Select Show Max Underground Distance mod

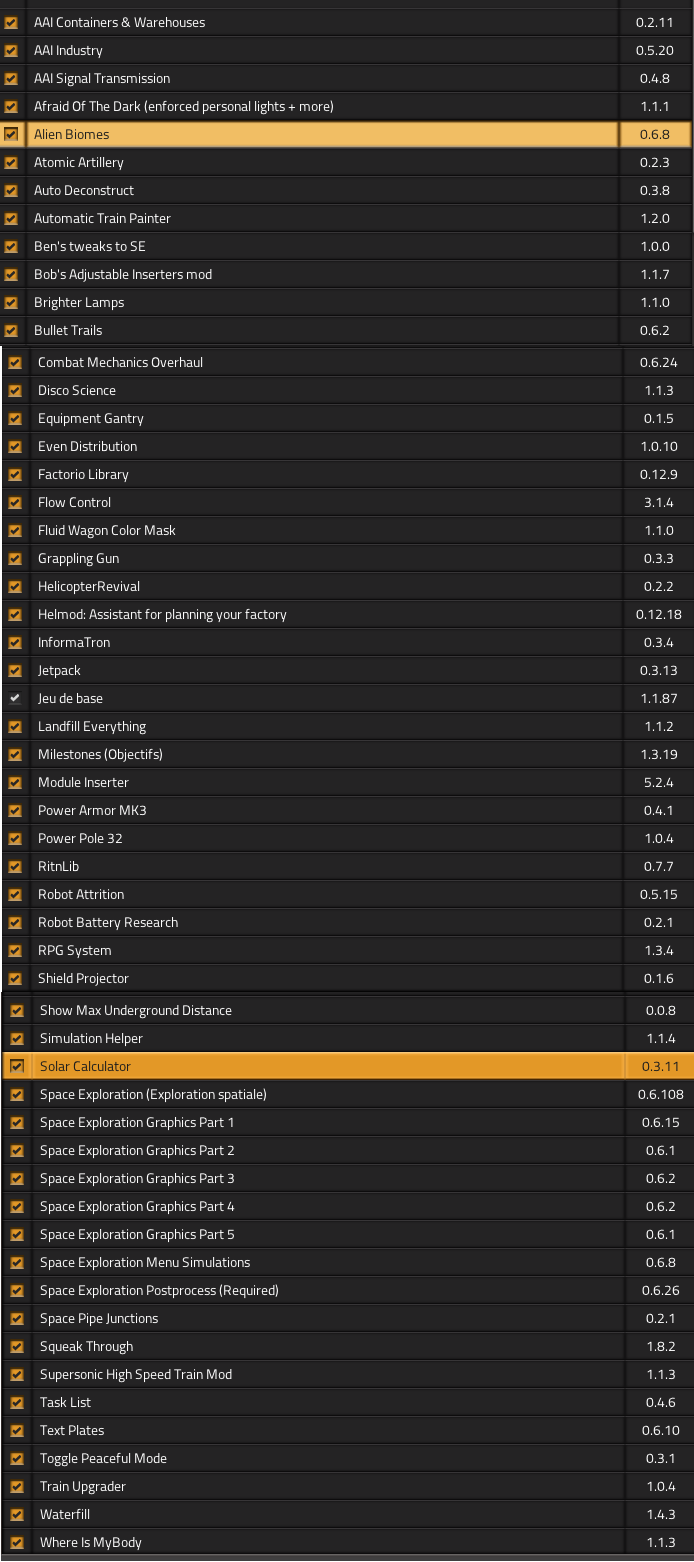coord(328,1010)
